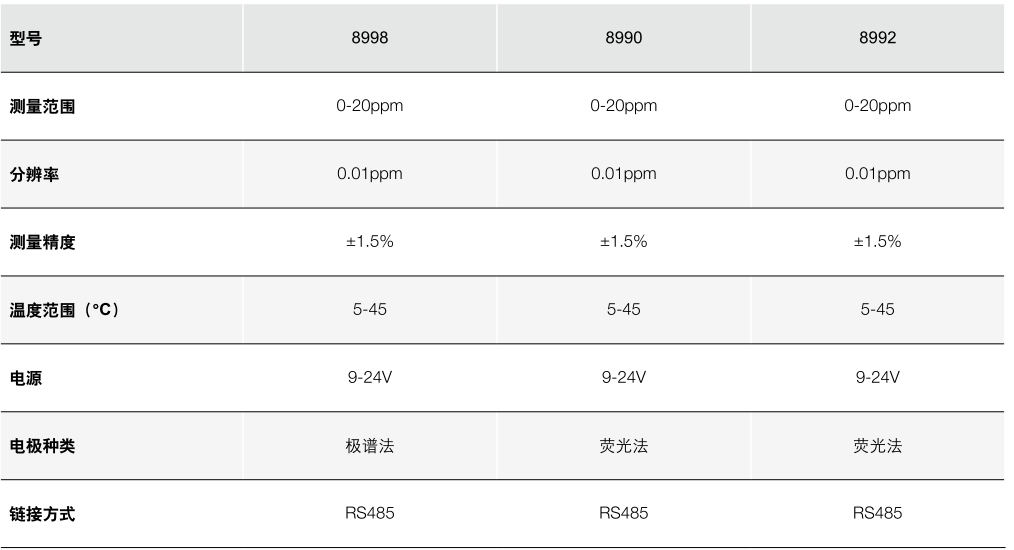Click the 8998 model column header

[370, 39]
